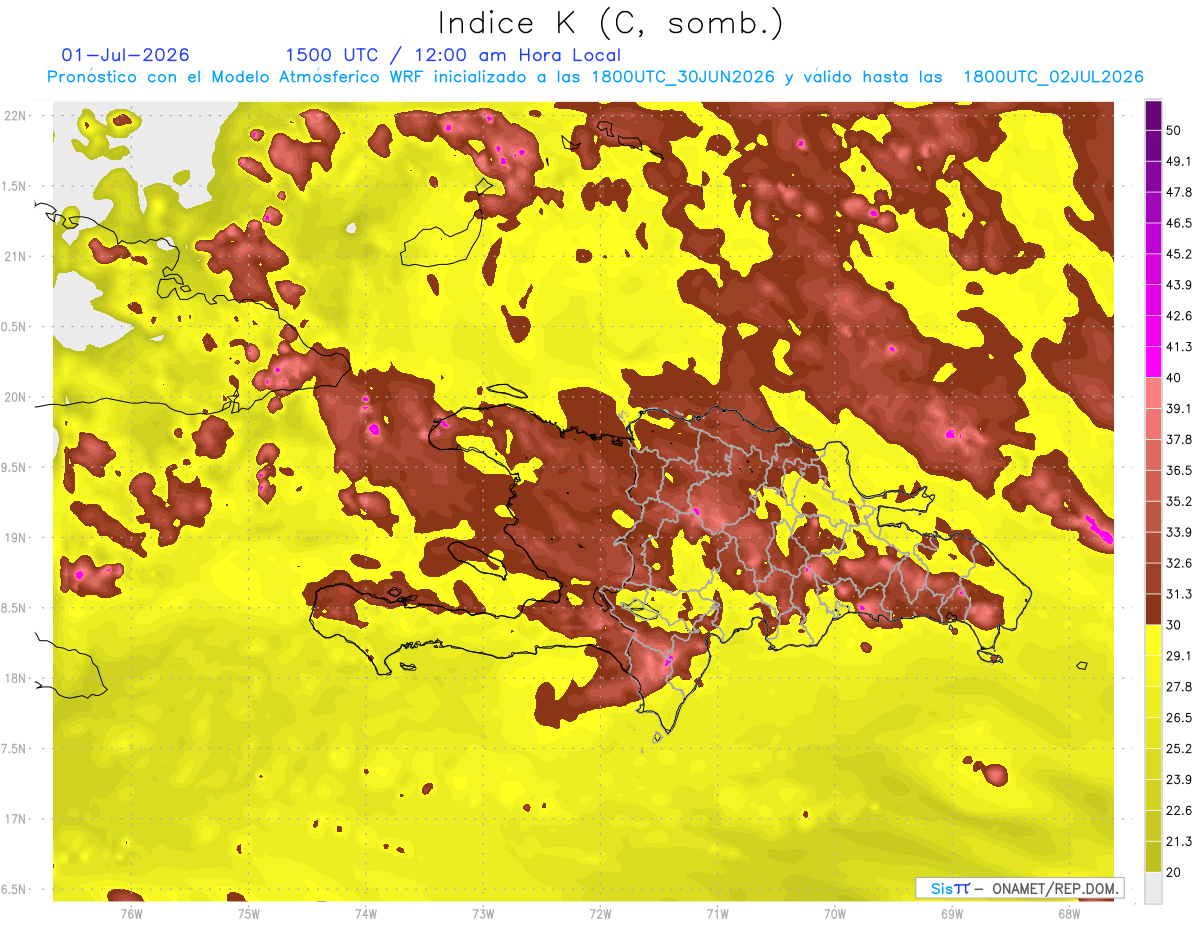Click the "73W" longitude label
Image resolution: width=1200 pixels, height=927 pixels.
click(483, 913)
